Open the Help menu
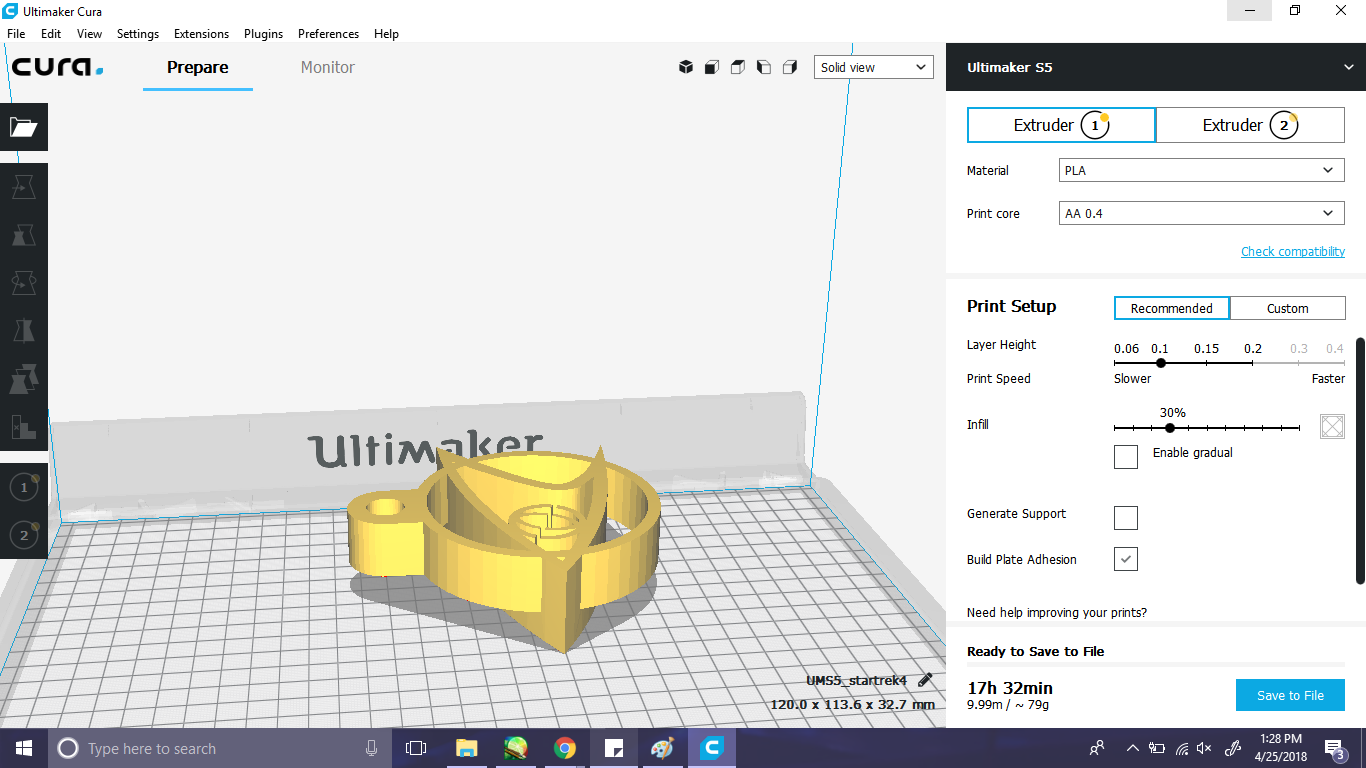Viewport: 1366px width, 768px height. (x=386, y=33)
